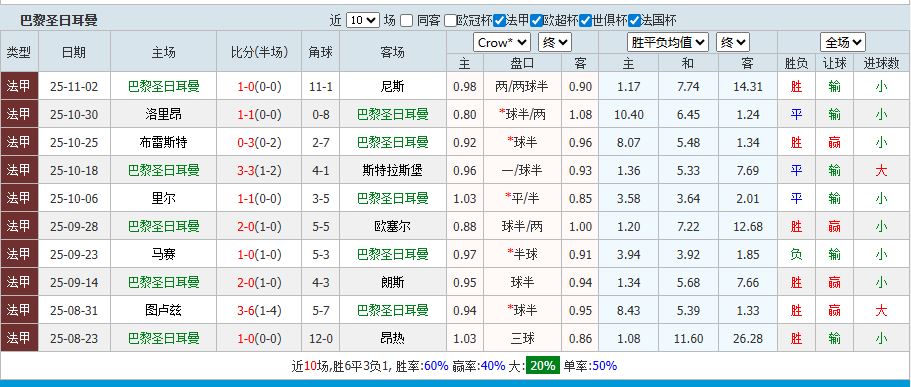Open the 3-6(1-4) score at 图卢兹
The height and width of the screenshot is (387, 911).
pyautogui.click(x=259, y=310)
